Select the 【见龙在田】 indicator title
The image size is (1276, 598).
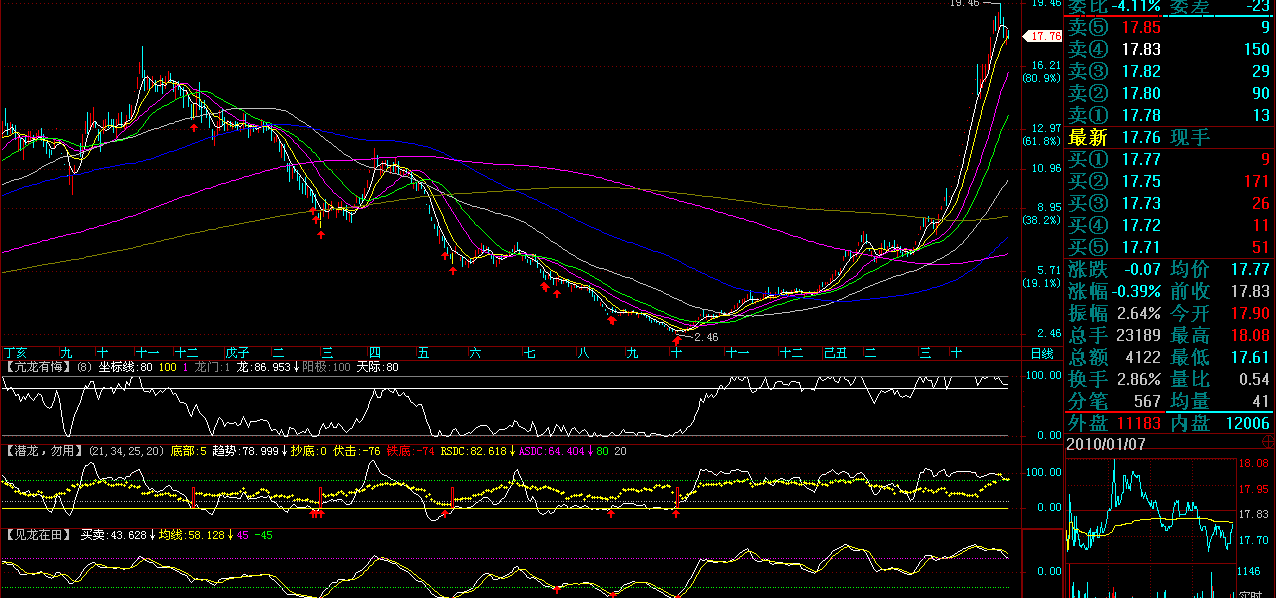point(39,535)
